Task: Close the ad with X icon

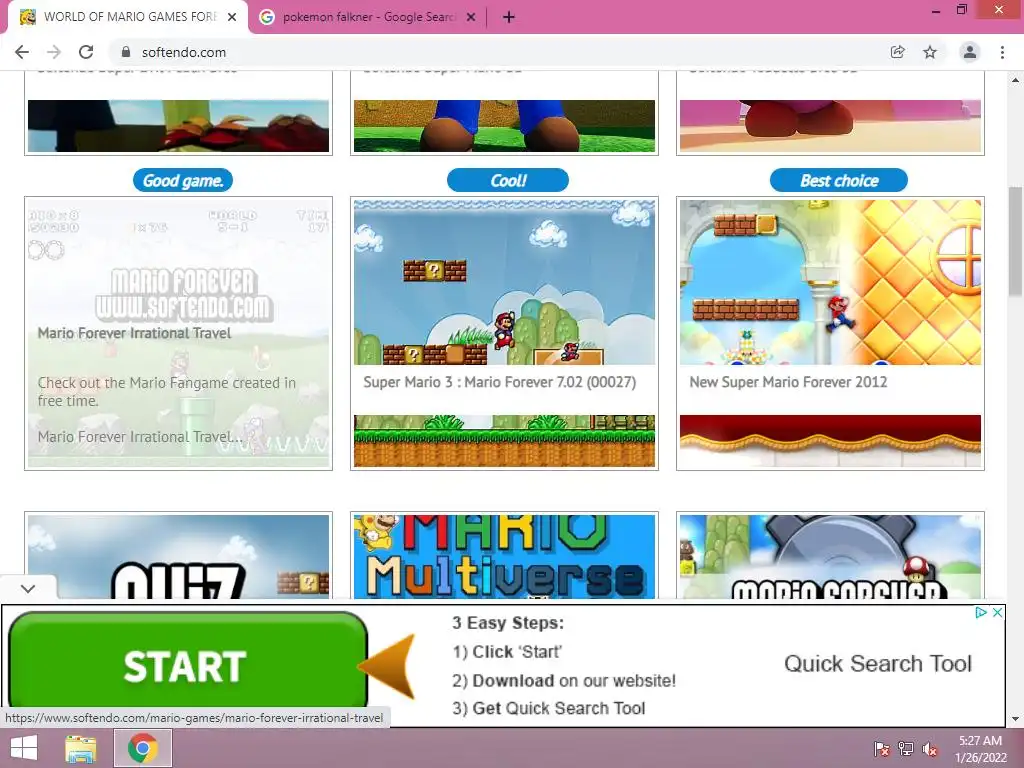Action: [997, 613]
